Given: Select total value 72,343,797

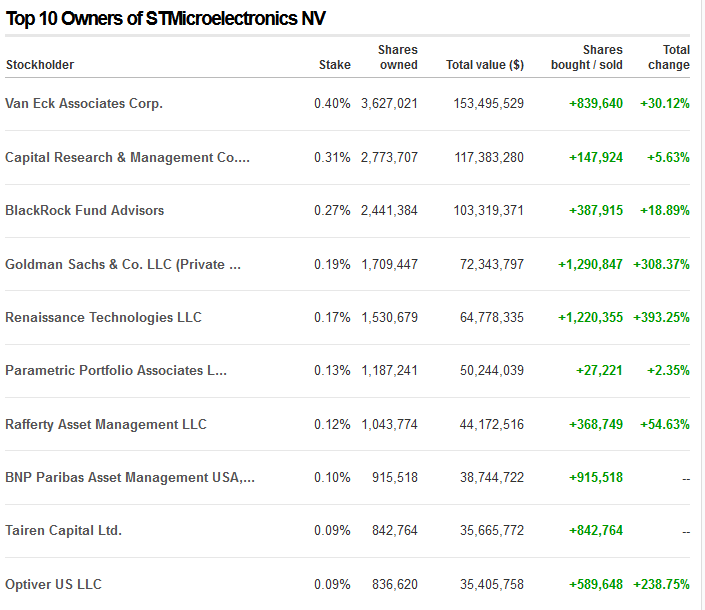Looking at the screenshot, I should pos(492,264).
